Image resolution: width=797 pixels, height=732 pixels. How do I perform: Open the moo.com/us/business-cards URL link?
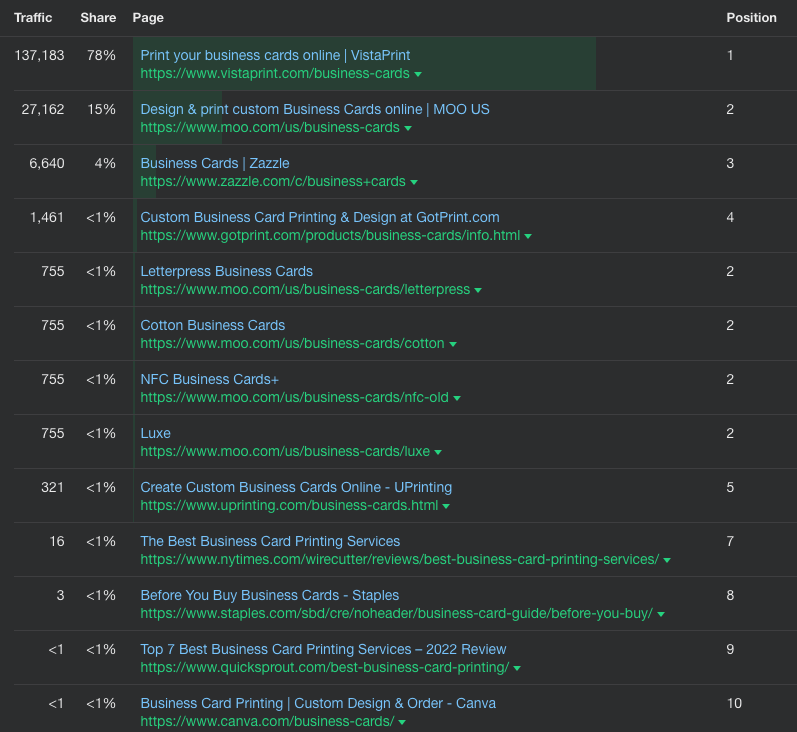pyautogui.click(x=270, y=128)
